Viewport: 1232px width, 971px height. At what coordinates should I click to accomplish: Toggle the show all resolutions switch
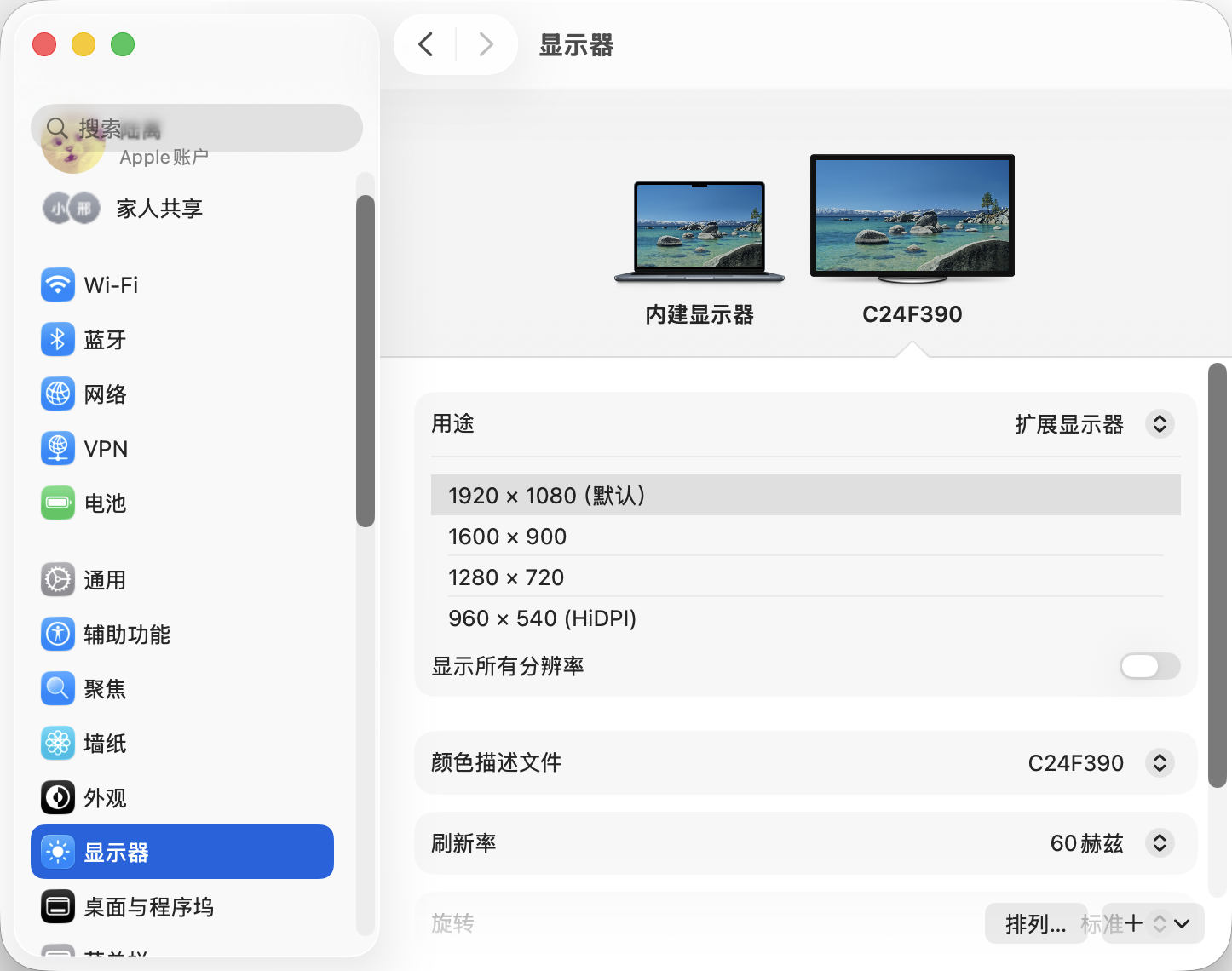pyautogui.click(x=1149, y=666)
